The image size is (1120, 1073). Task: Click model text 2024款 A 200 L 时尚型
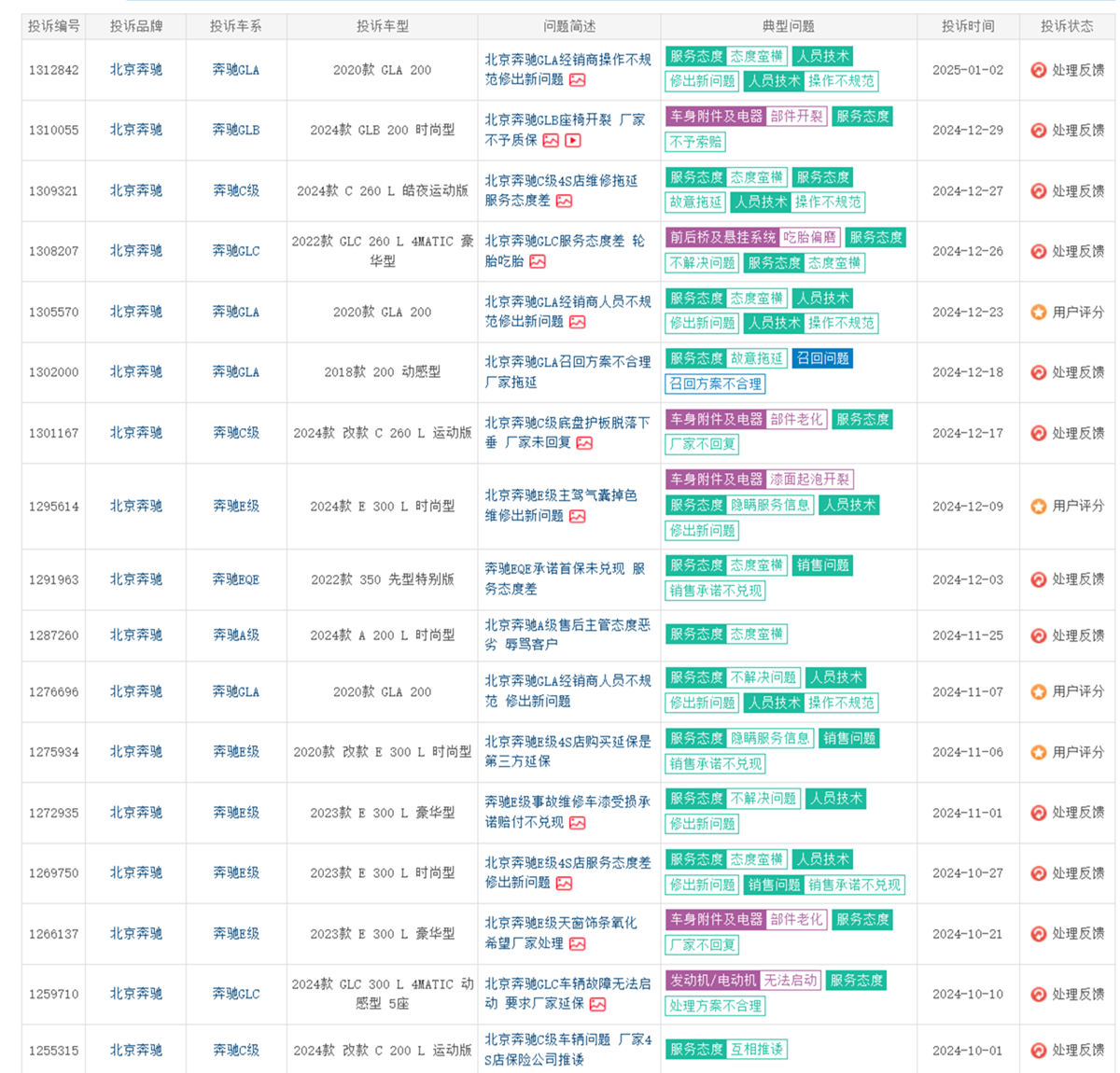[383, 635]
